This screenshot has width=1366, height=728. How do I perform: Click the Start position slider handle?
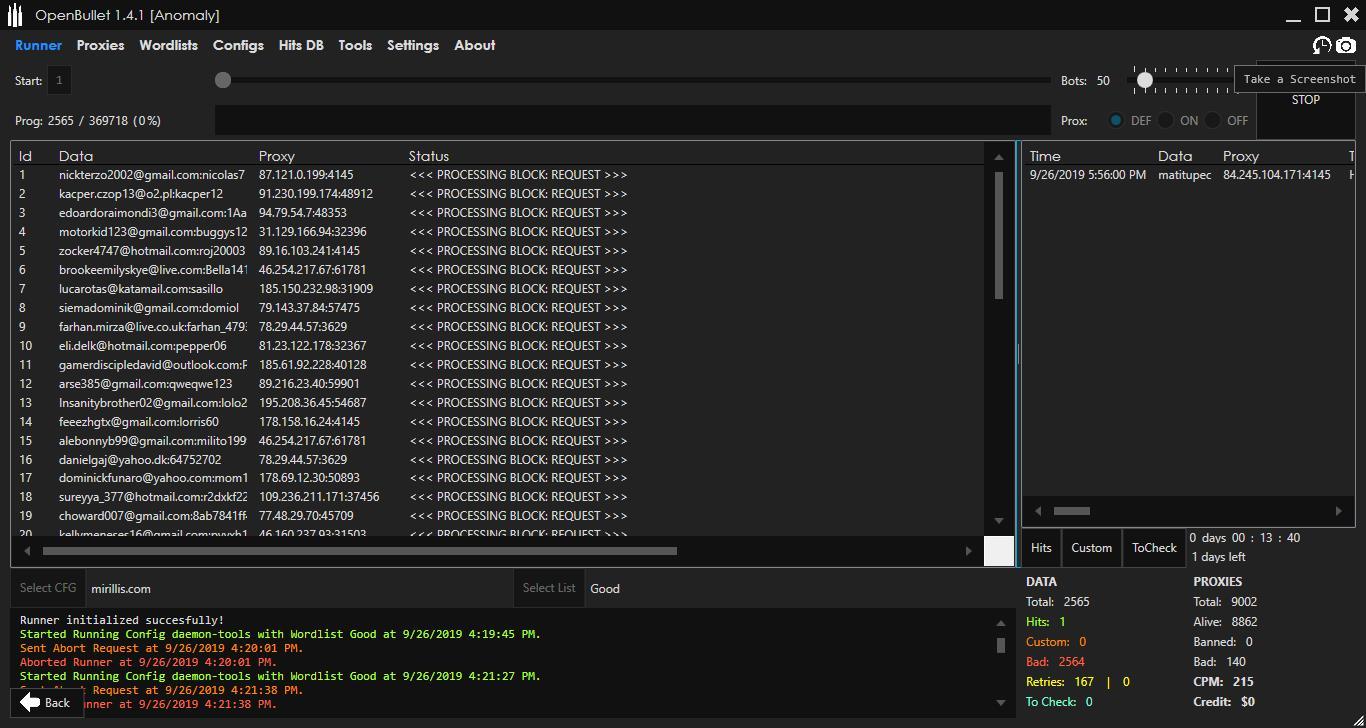pos(223,80)
